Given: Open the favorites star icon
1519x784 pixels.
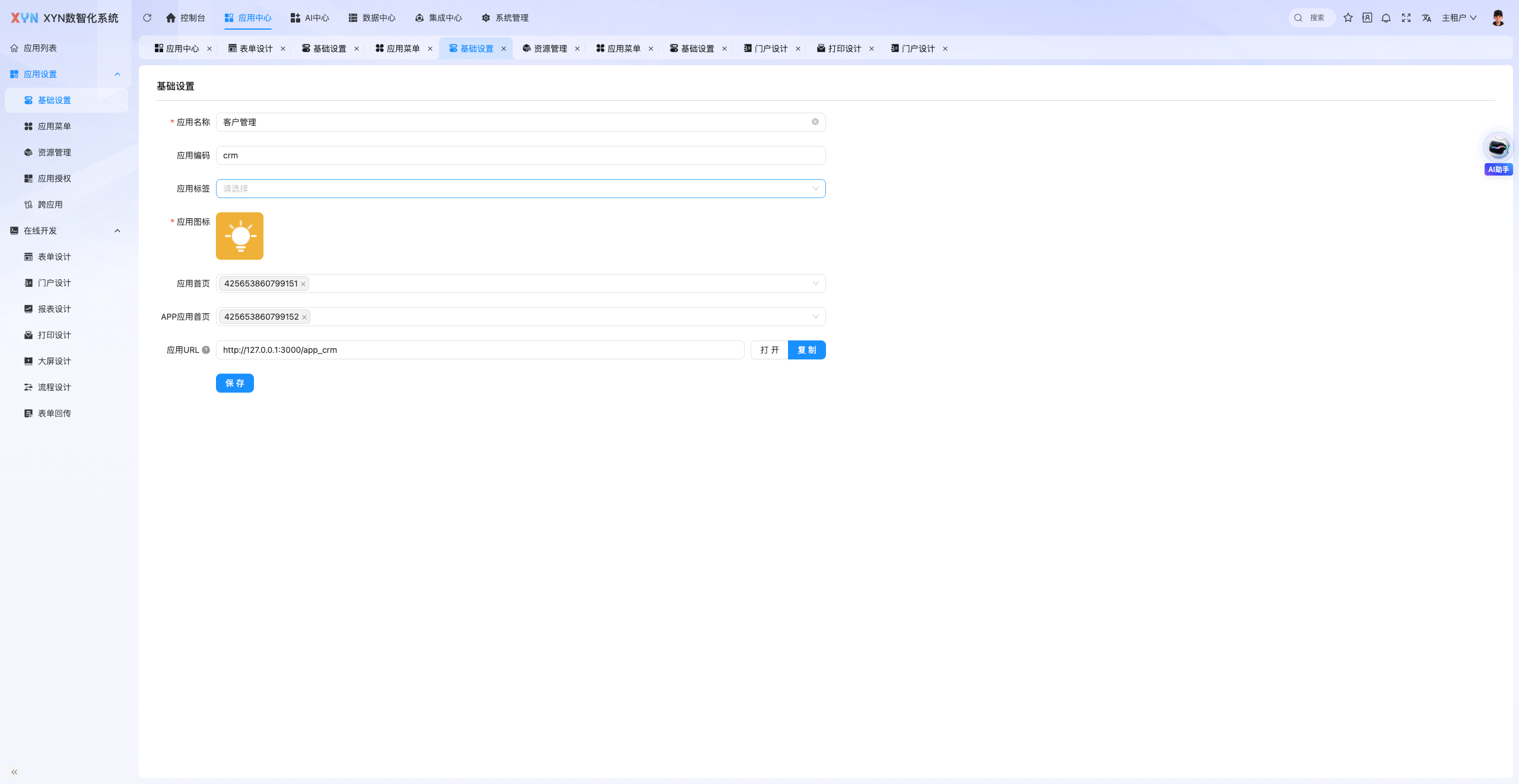Looking at the screenshot, I should (1348, 18).
